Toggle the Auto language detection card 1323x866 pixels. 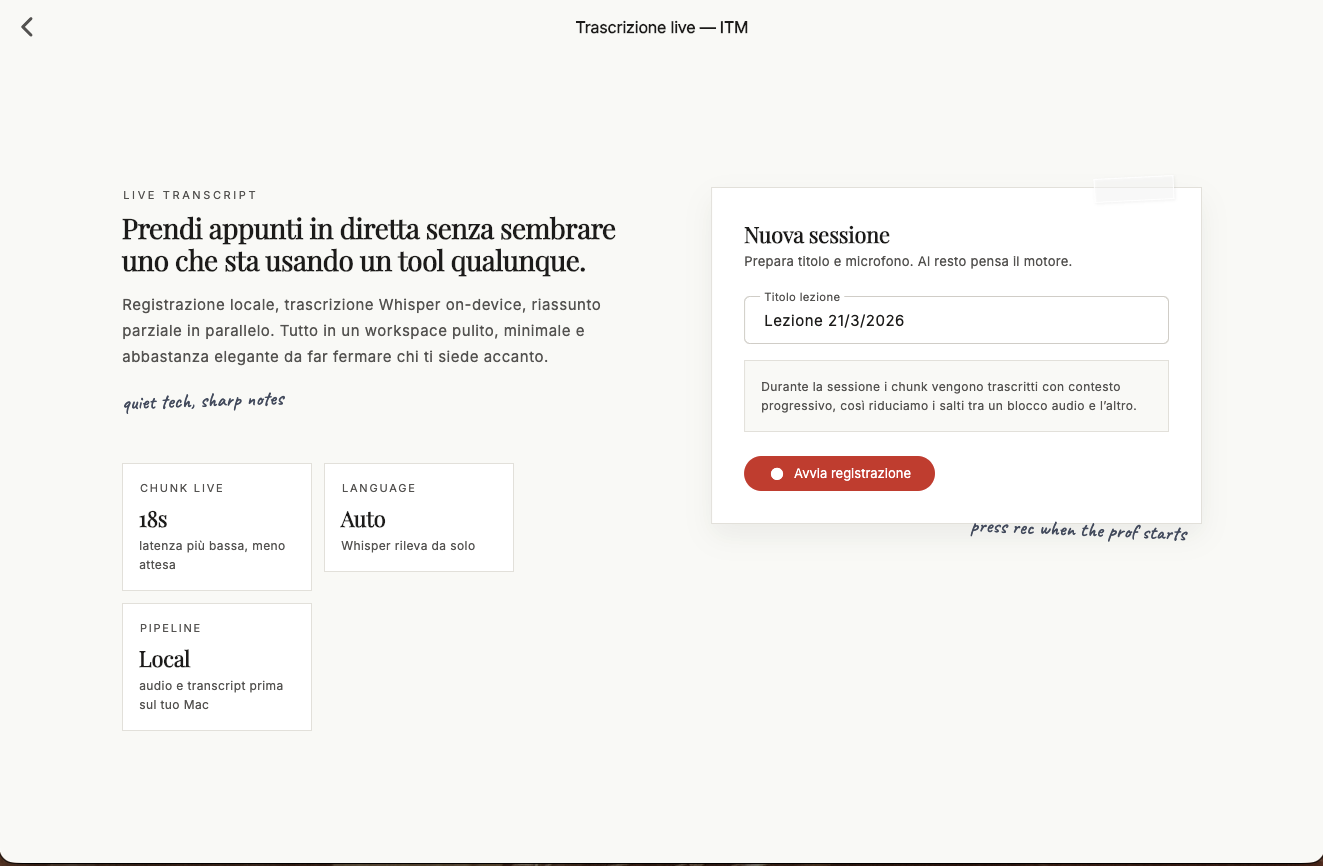[x=418, y=517]
